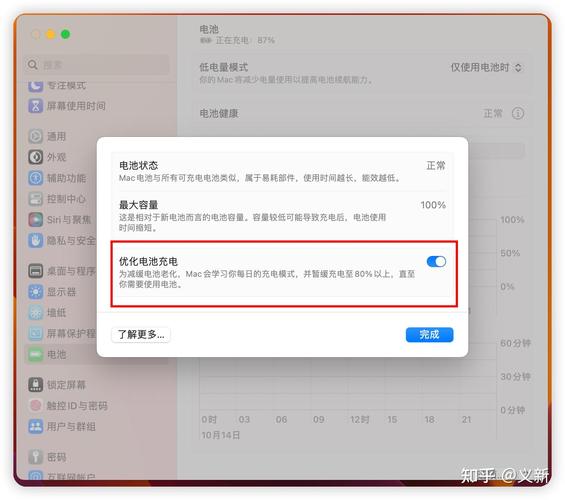Click the 电池健康 row label

point(219,113)
